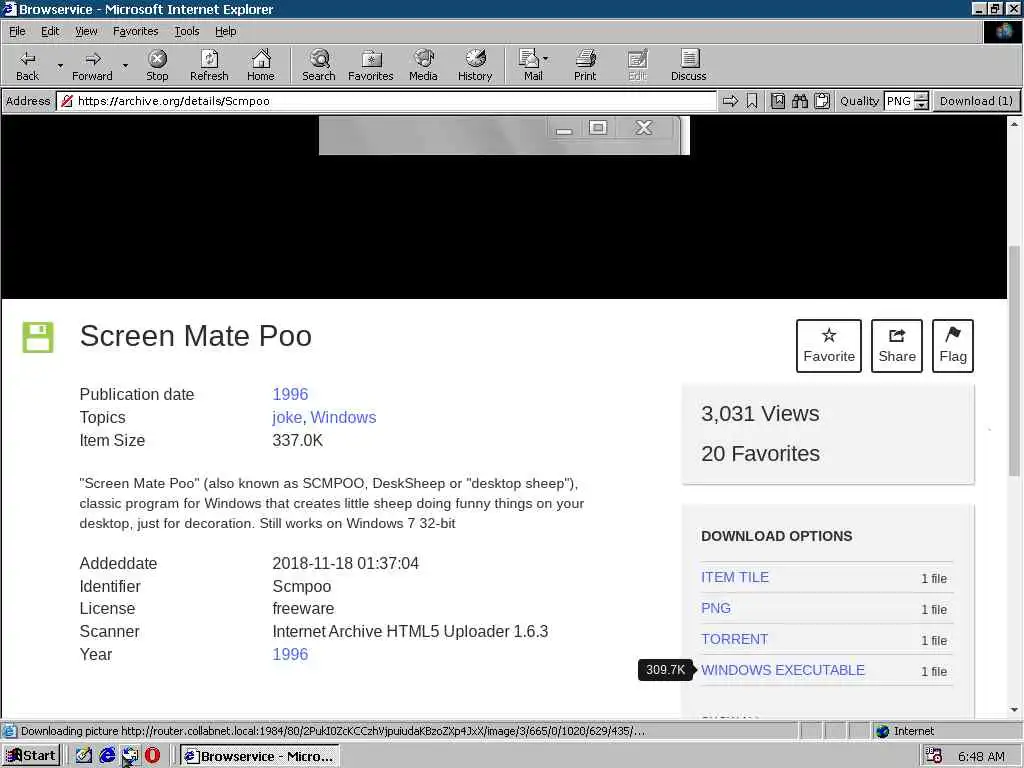Screen dimensions: 1024x768
Task: Open the Edit menu
Action: [50, 31]
